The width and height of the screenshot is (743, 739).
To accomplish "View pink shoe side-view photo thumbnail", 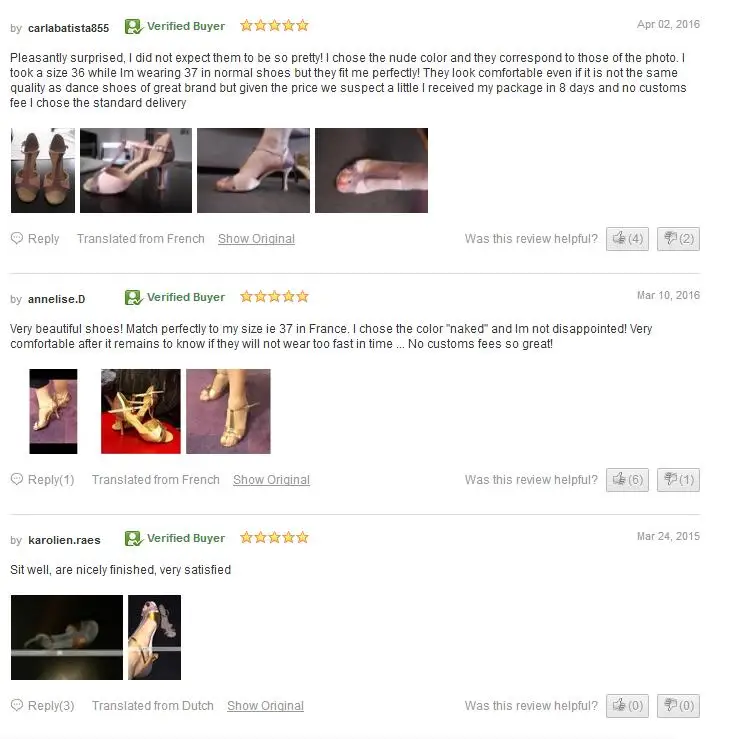I will click(x=136, y=171).
